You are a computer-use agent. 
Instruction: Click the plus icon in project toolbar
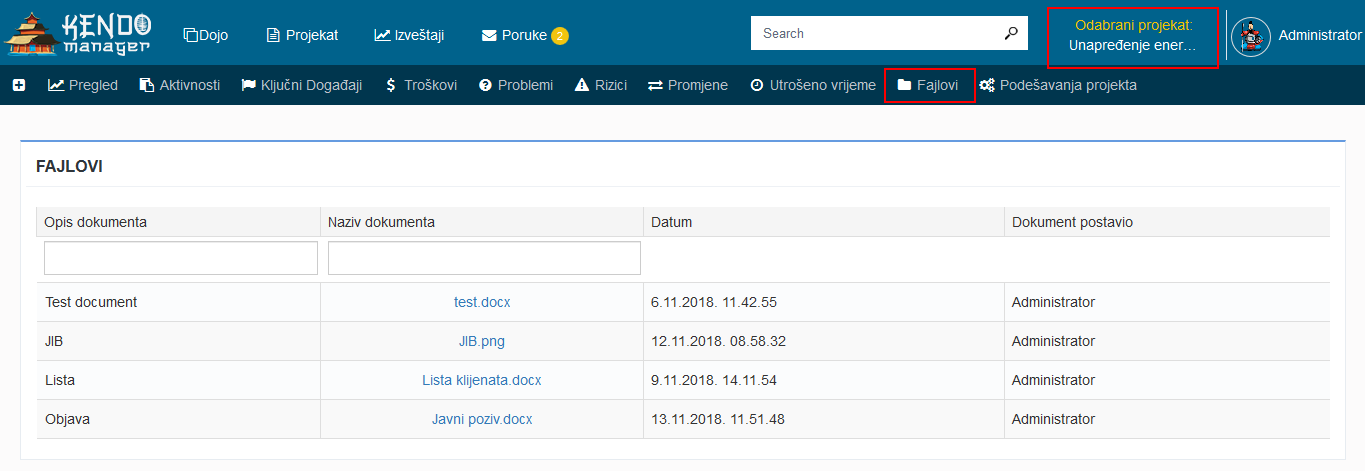tap(19, 86)
